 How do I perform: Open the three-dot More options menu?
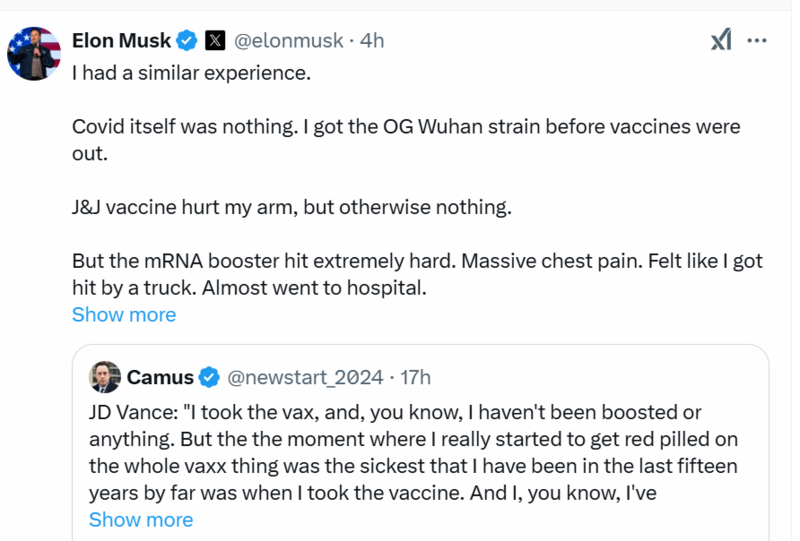(x=757, y=40)
